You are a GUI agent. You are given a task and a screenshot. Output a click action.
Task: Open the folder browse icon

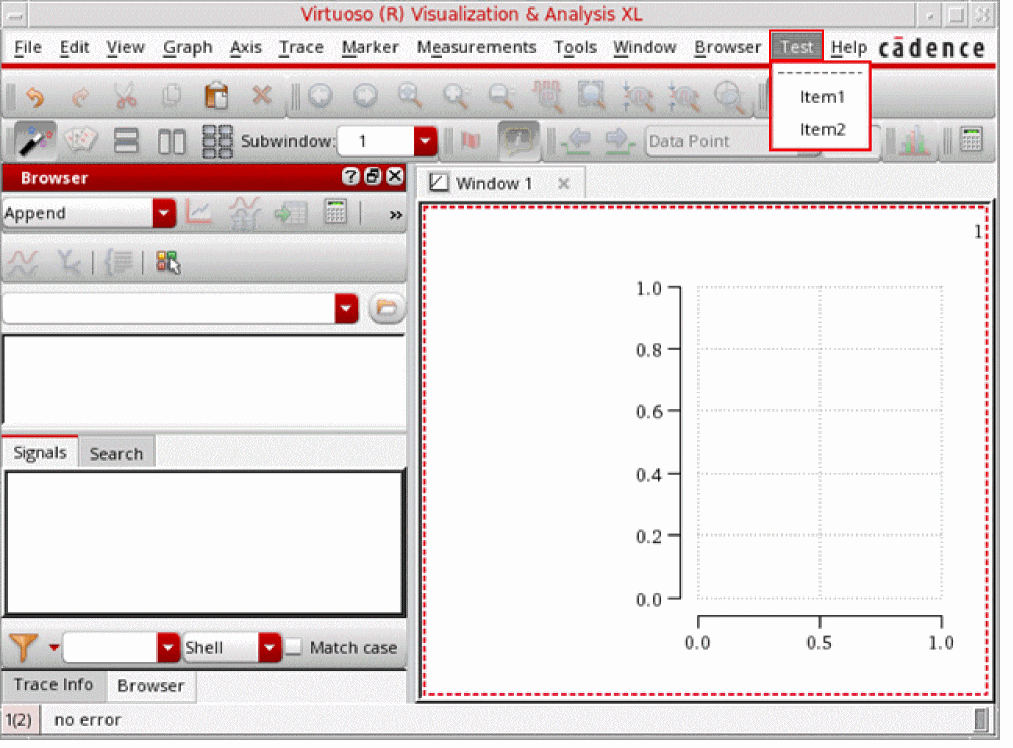click(x=385, y=309)
